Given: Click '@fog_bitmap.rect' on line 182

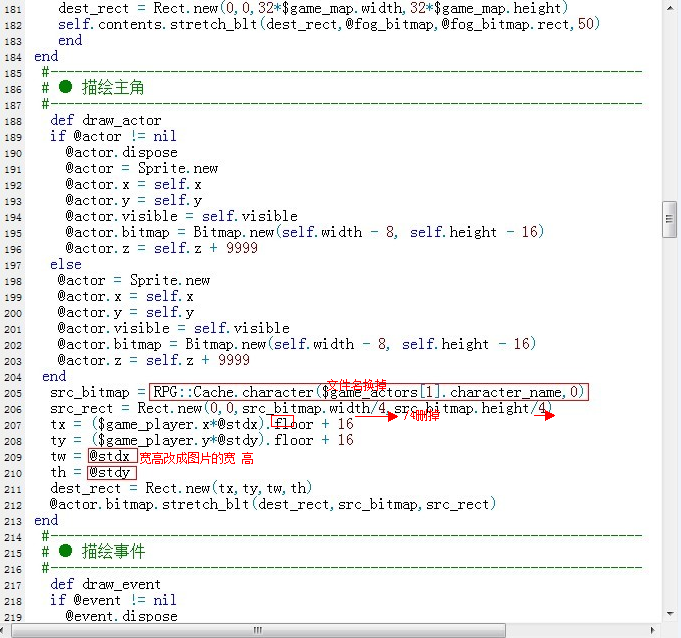Looking at the screenshot, I should pyautogui.click(x=506, y=24).
